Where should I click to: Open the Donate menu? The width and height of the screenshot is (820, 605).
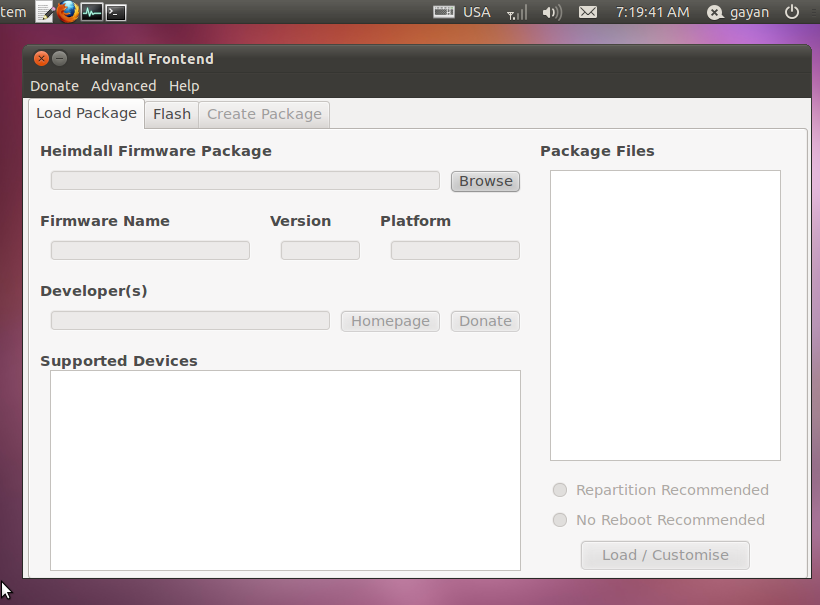click(x=54, y=86)
